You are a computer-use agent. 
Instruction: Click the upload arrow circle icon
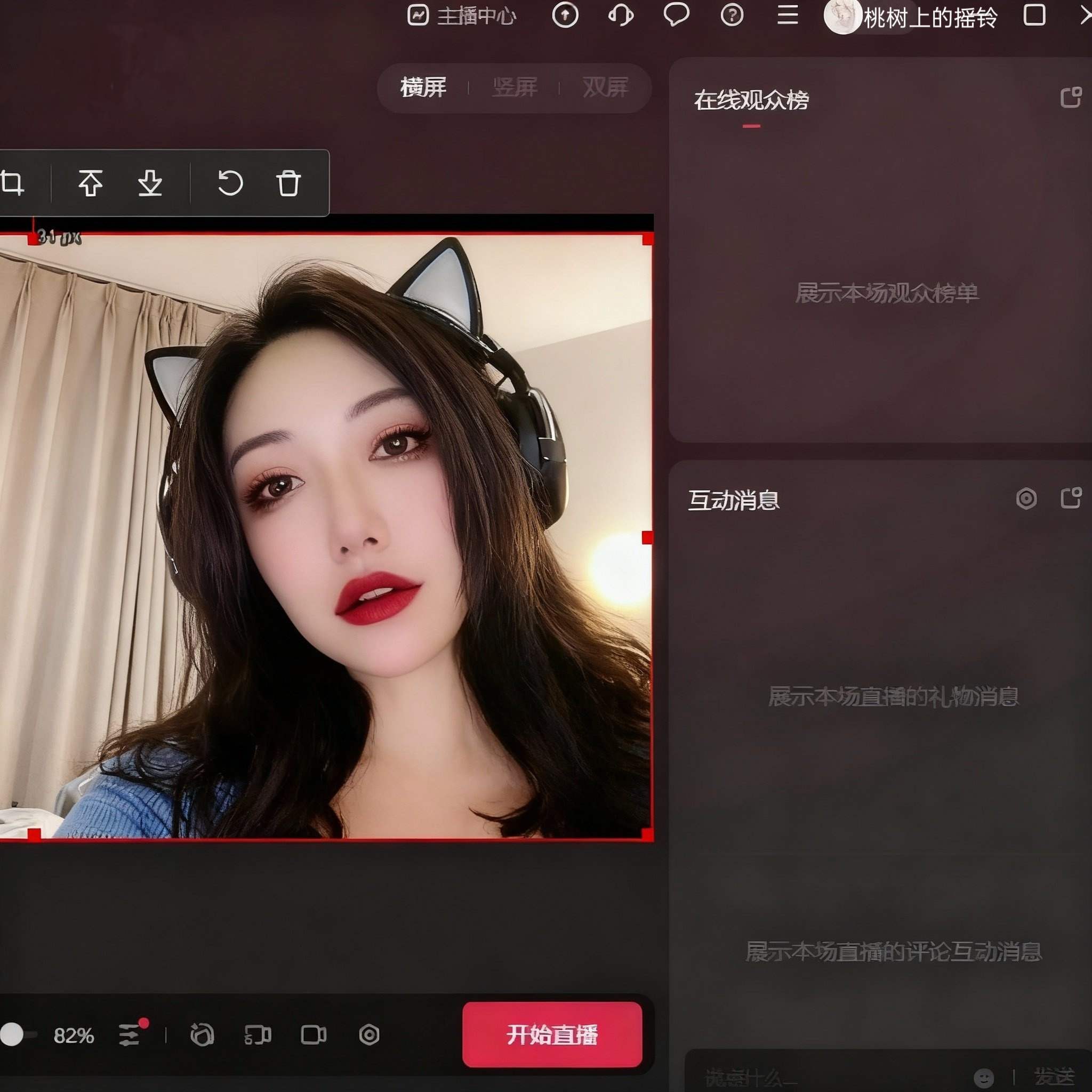point(565,15)
